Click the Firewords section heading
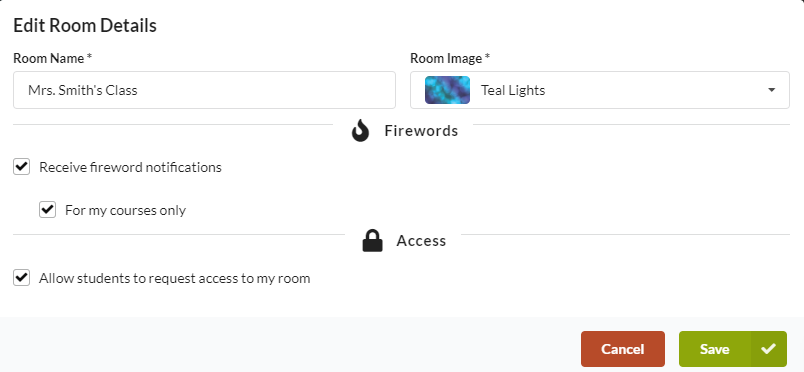Image resolution: width=804 pixels, height=372 pixels. coord(421,131)
